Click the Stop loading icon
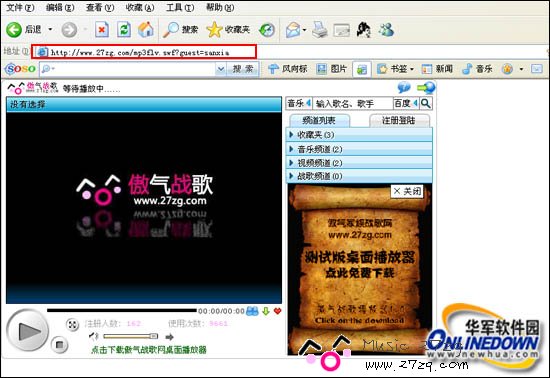550x378 pixels. [x=102, y=30]
